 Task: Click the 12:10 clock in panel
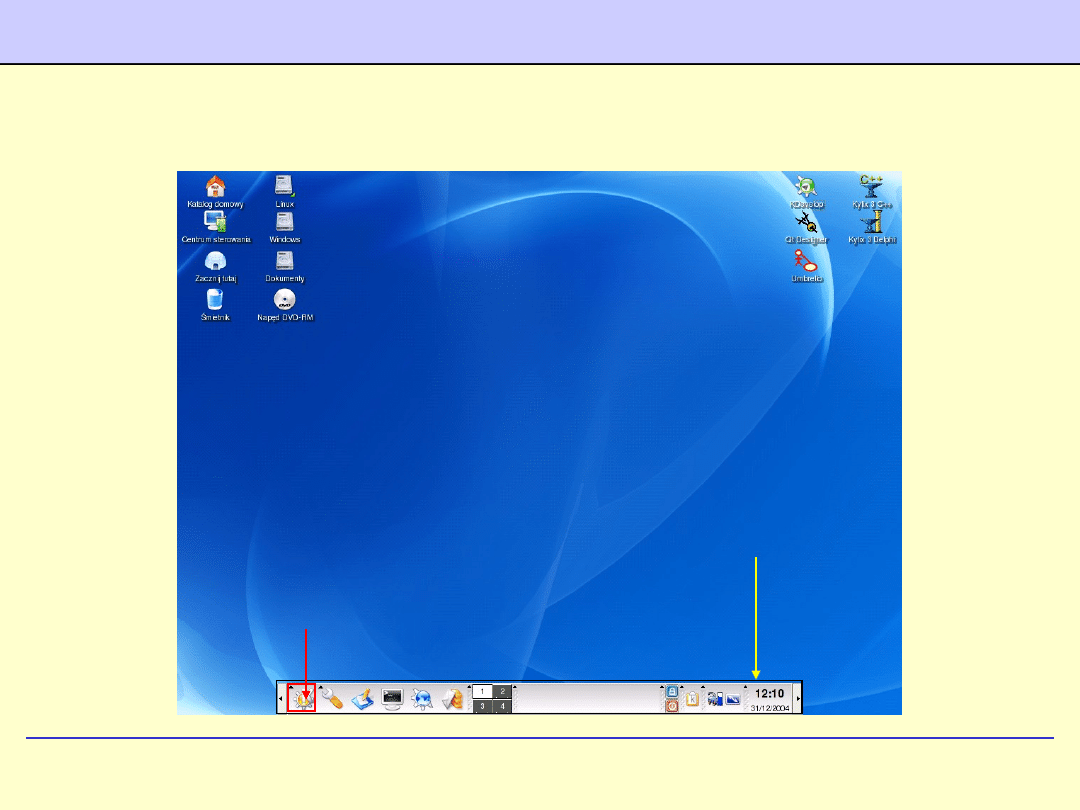[769, 693]
